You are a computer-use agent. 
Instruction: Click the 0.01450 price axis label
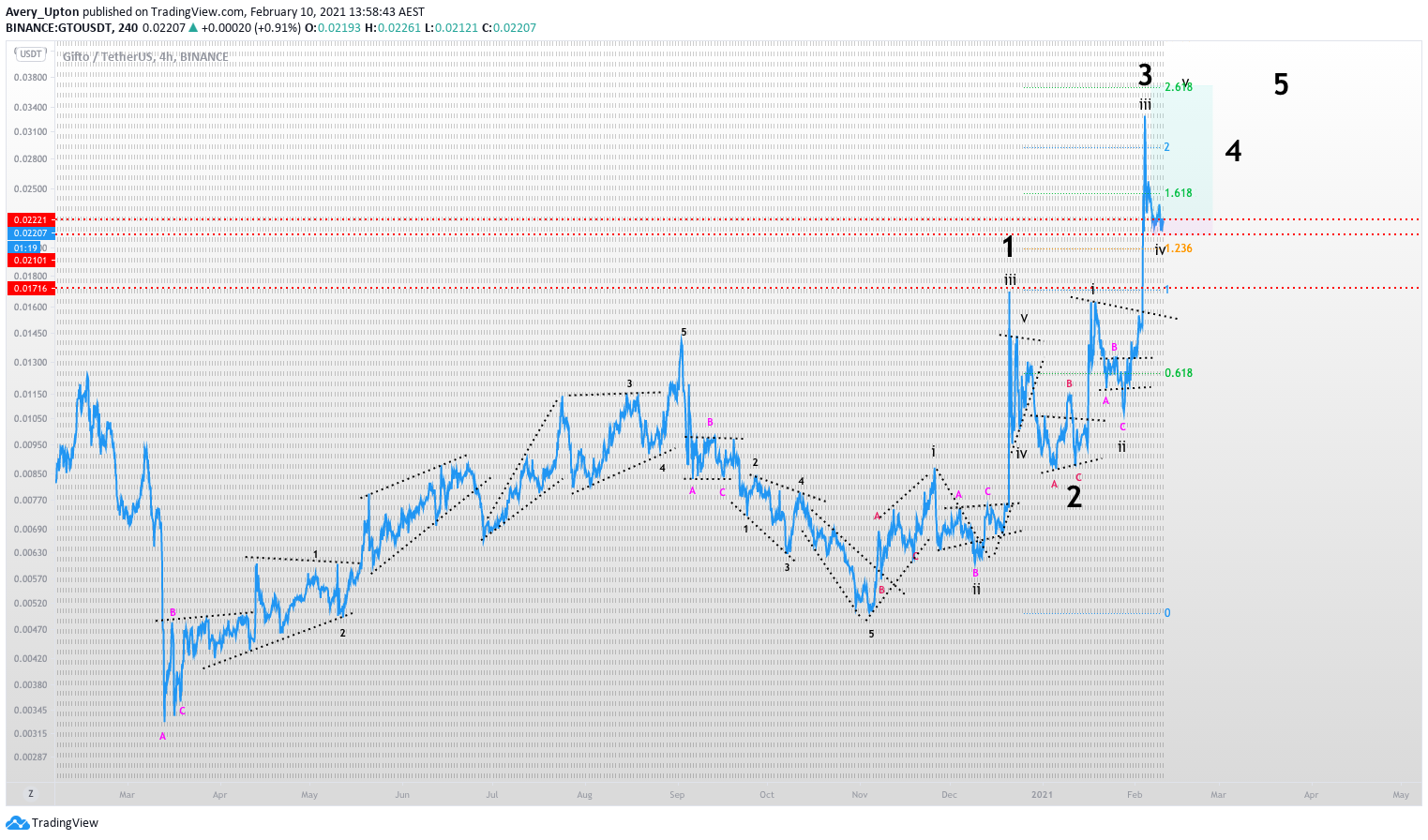click(x=31, y=334)
